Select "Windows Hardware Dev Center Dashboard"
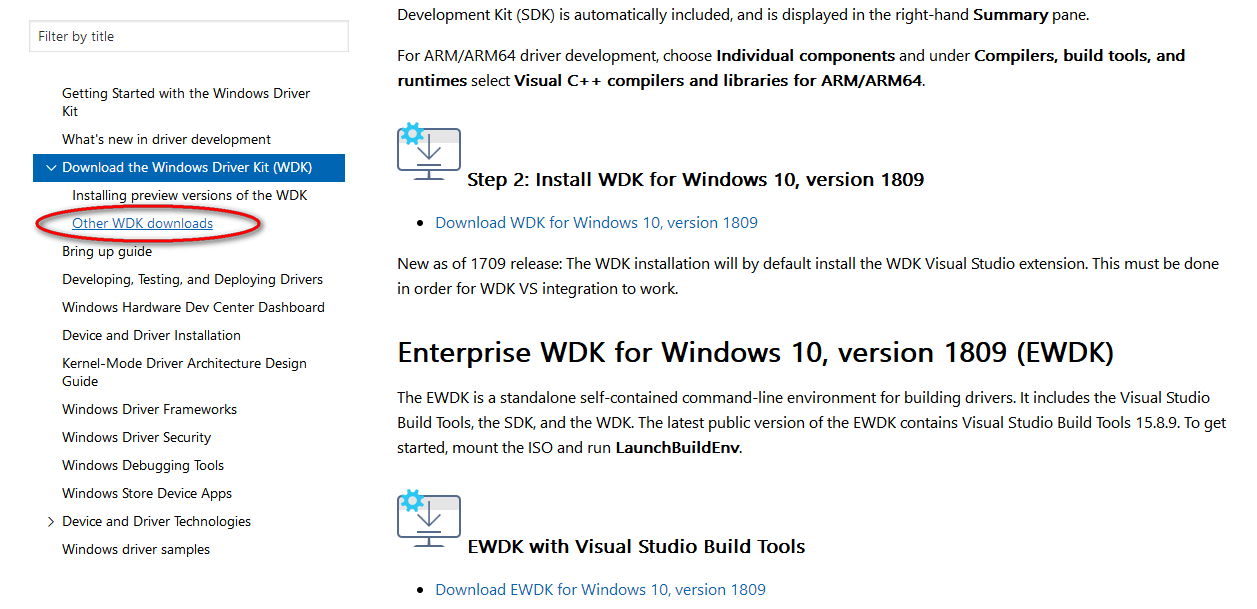This screenshot has height=609, width=1257. tap(194, 307)
